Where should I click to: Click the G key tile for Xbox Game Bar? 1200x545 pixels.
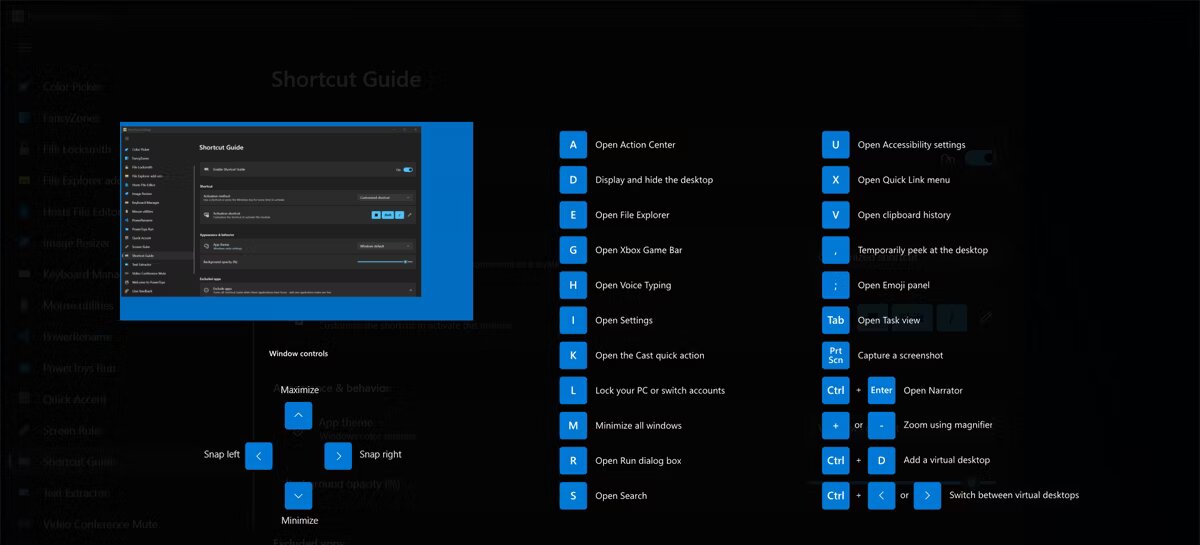click(573, 250)
